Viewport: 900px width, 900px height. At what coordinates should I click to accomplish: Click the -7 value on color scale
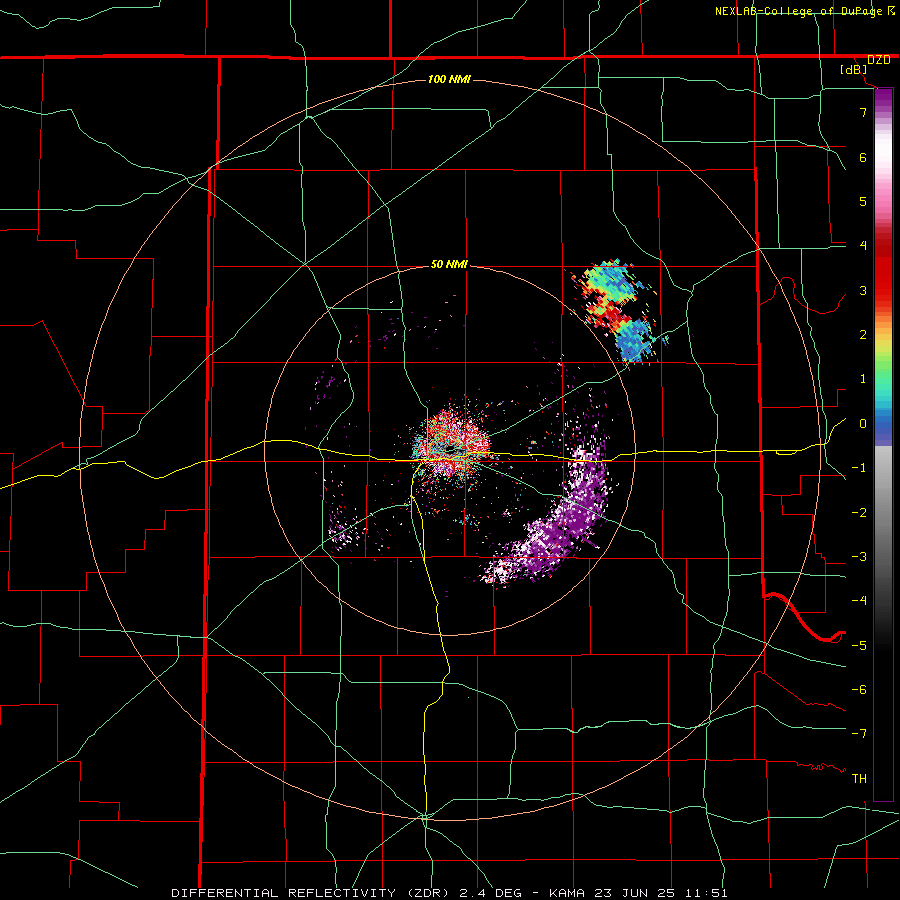pos(859,734)
